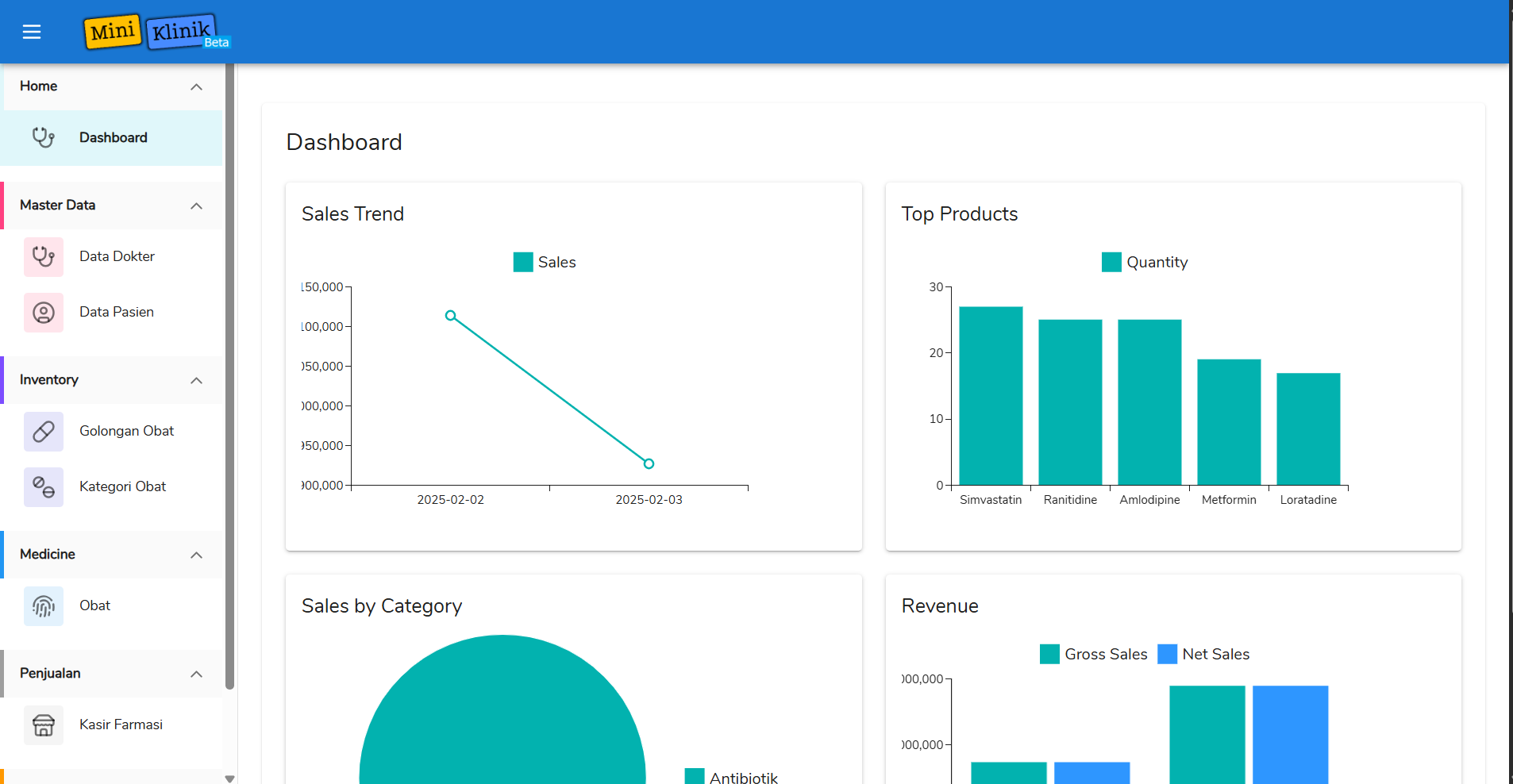Click the Loratadine bar in Top Products
This screenshot has height=784, width=1513.
(1308, 429)
